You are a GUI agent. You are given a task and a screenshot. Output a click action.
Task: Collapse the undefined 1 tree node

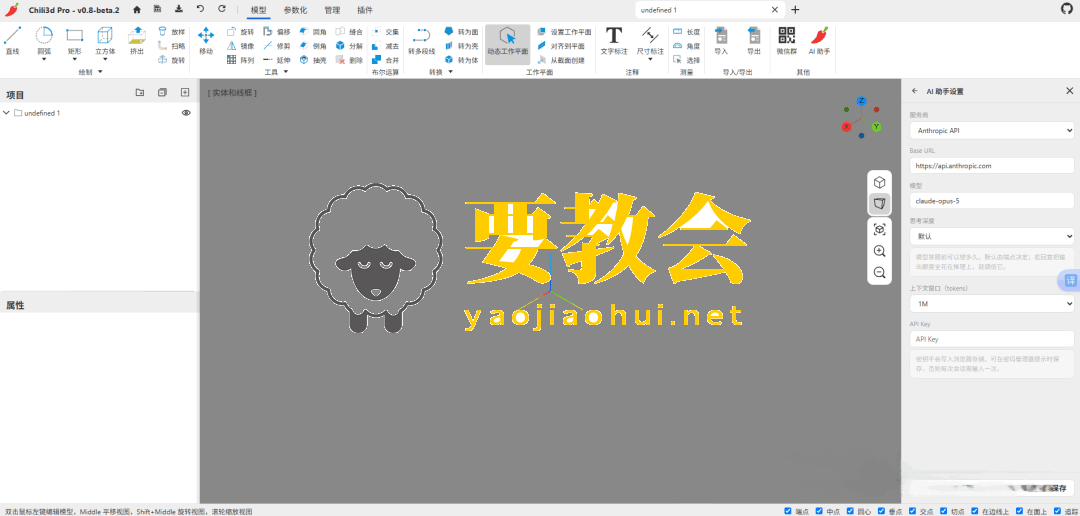[6, 113]
